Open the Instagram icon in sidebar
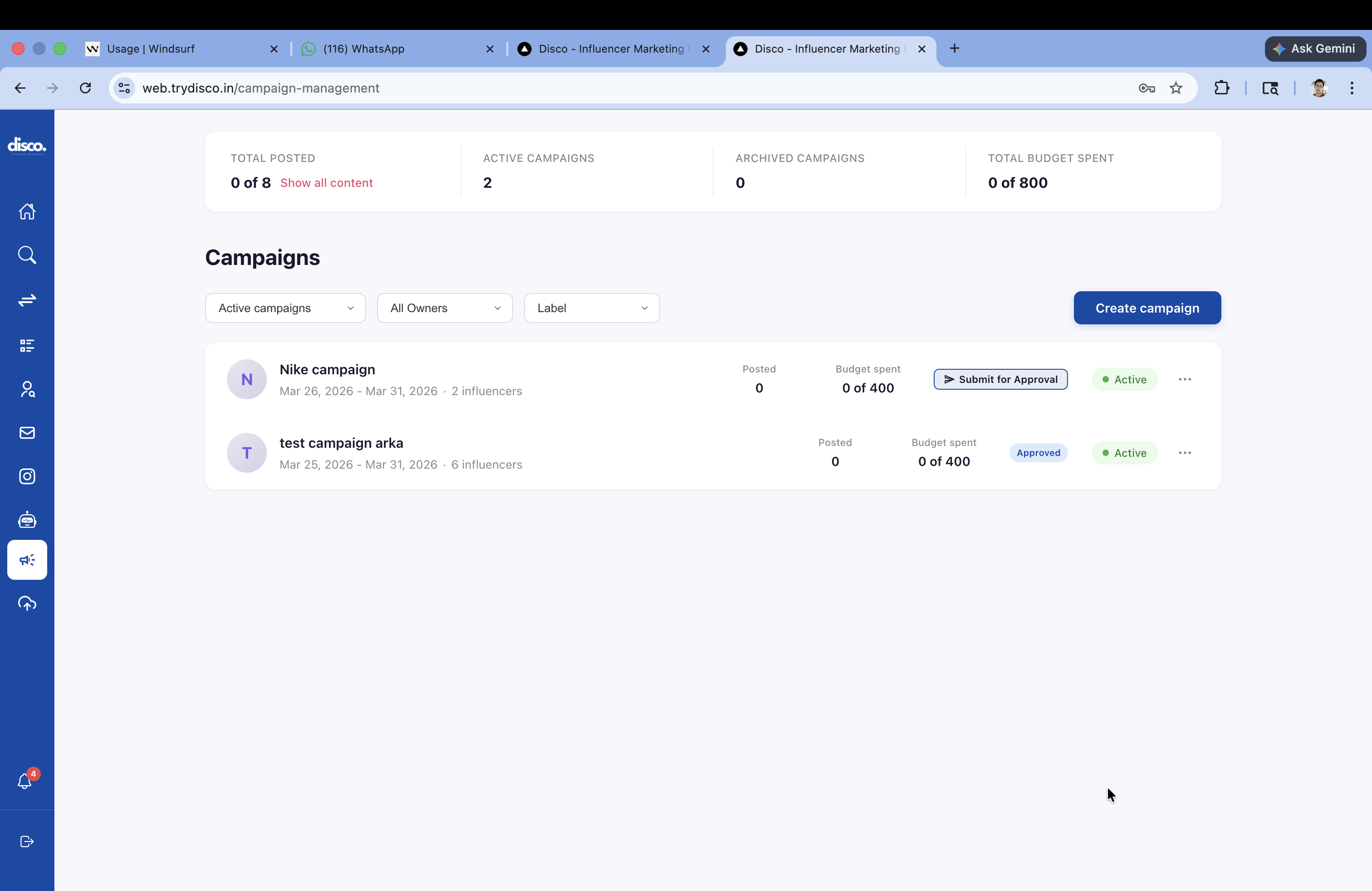The width and height of the screenshot is (1372, 891). (27, 476)
